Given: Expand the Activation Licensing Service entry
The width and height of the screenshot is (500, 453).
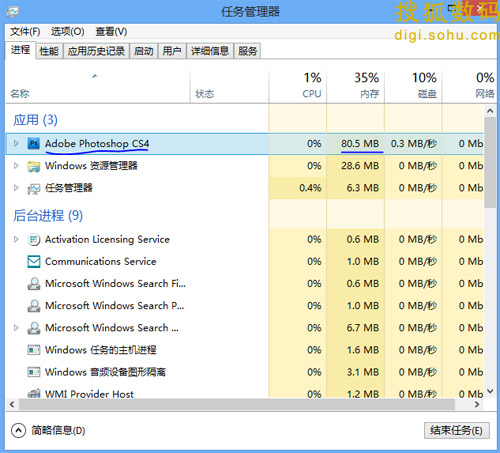Looking at the screenshot, I should 16,239.
